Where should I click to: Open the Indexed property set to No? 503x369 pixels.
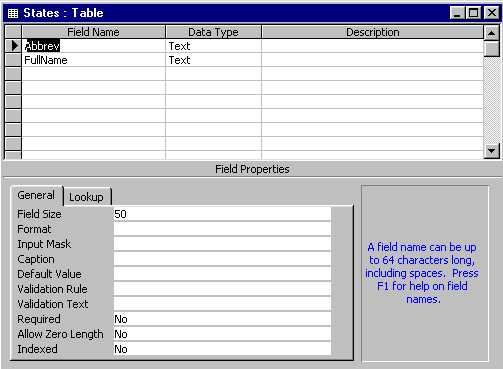click(x=222, y=349)
